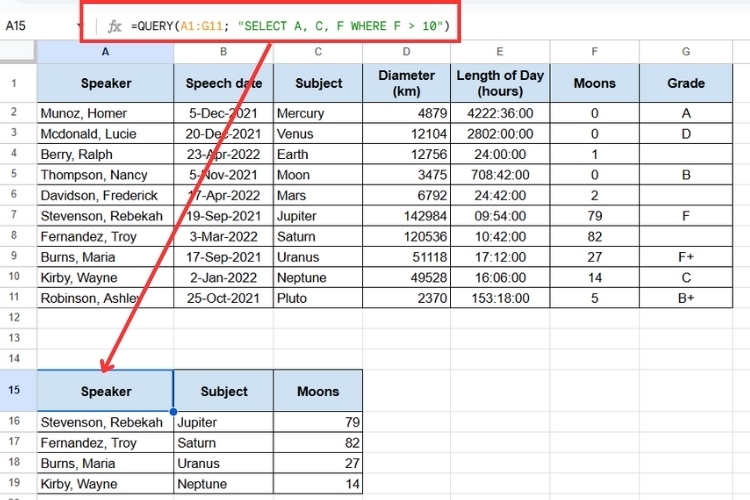Click moons value 79 in row 7
The height and width of the screenshot is (500, 750).
pyautogui.click(x=595, y=216)
